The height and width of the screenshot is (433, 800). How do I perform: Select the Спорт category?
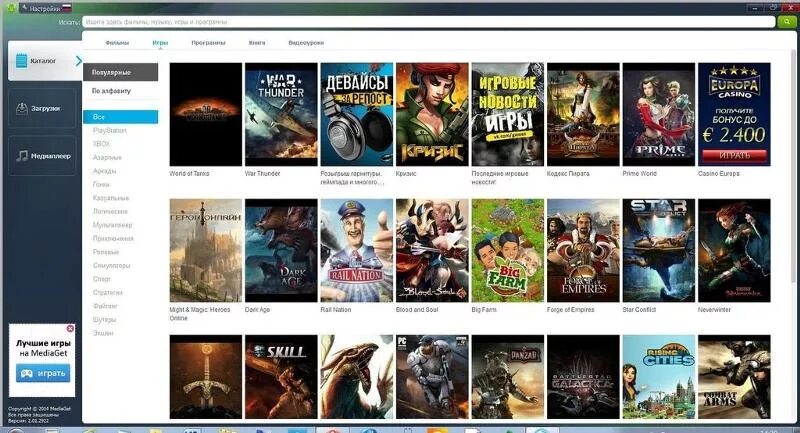pyautogui.click(x=102, y=279)
